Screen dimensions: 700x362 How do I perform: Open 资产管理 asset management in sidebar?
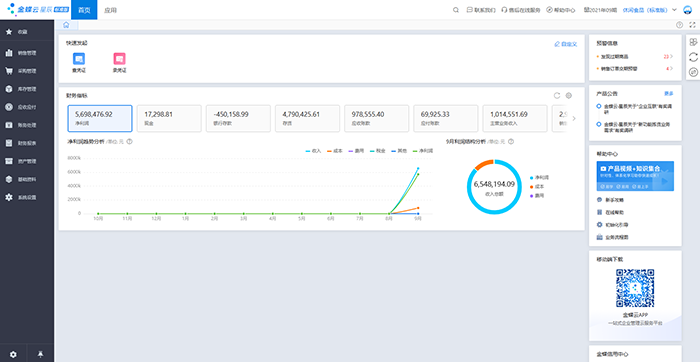[x=27, y=161]
